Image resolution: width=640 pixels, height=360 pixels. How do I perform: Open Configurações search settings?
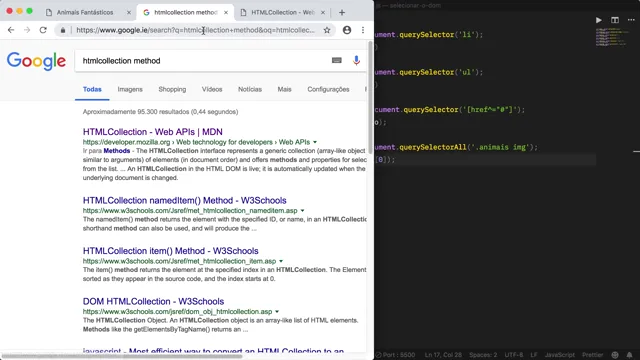[328, 89]
